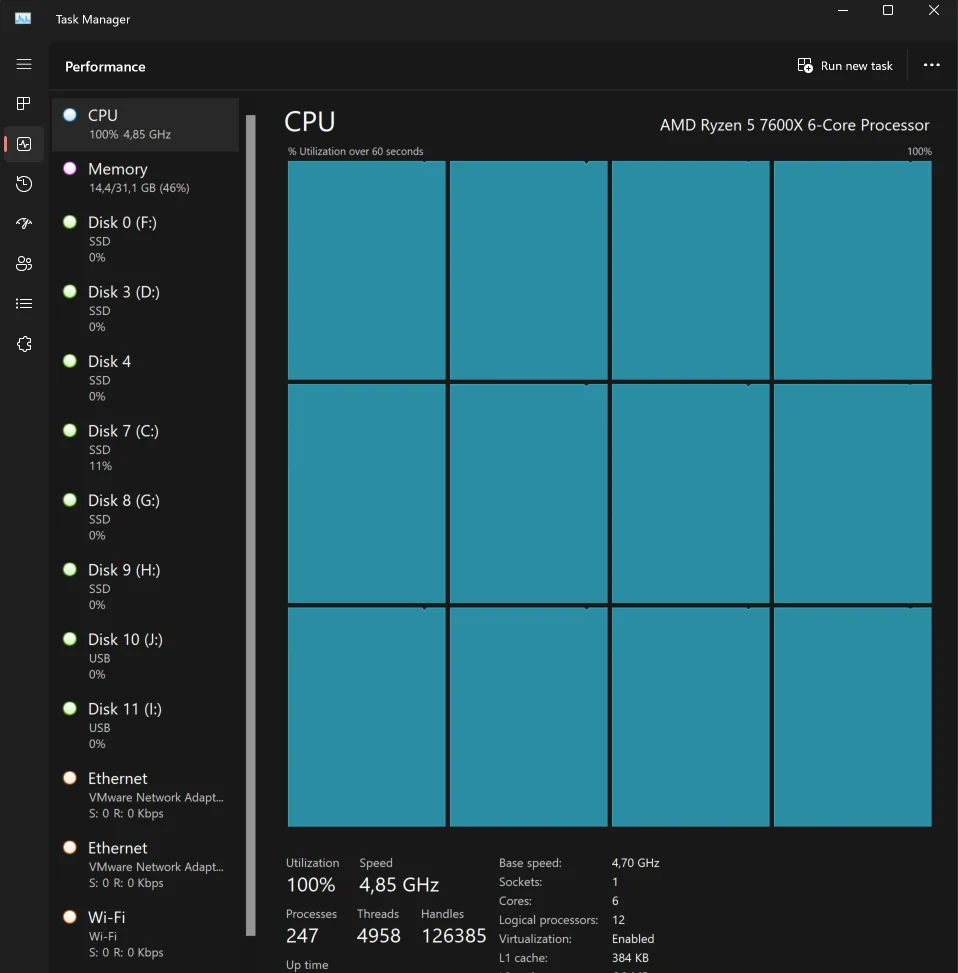Screen dimensions: 958x973
Task: Open the Services section icon
Action: pos(24,344)
